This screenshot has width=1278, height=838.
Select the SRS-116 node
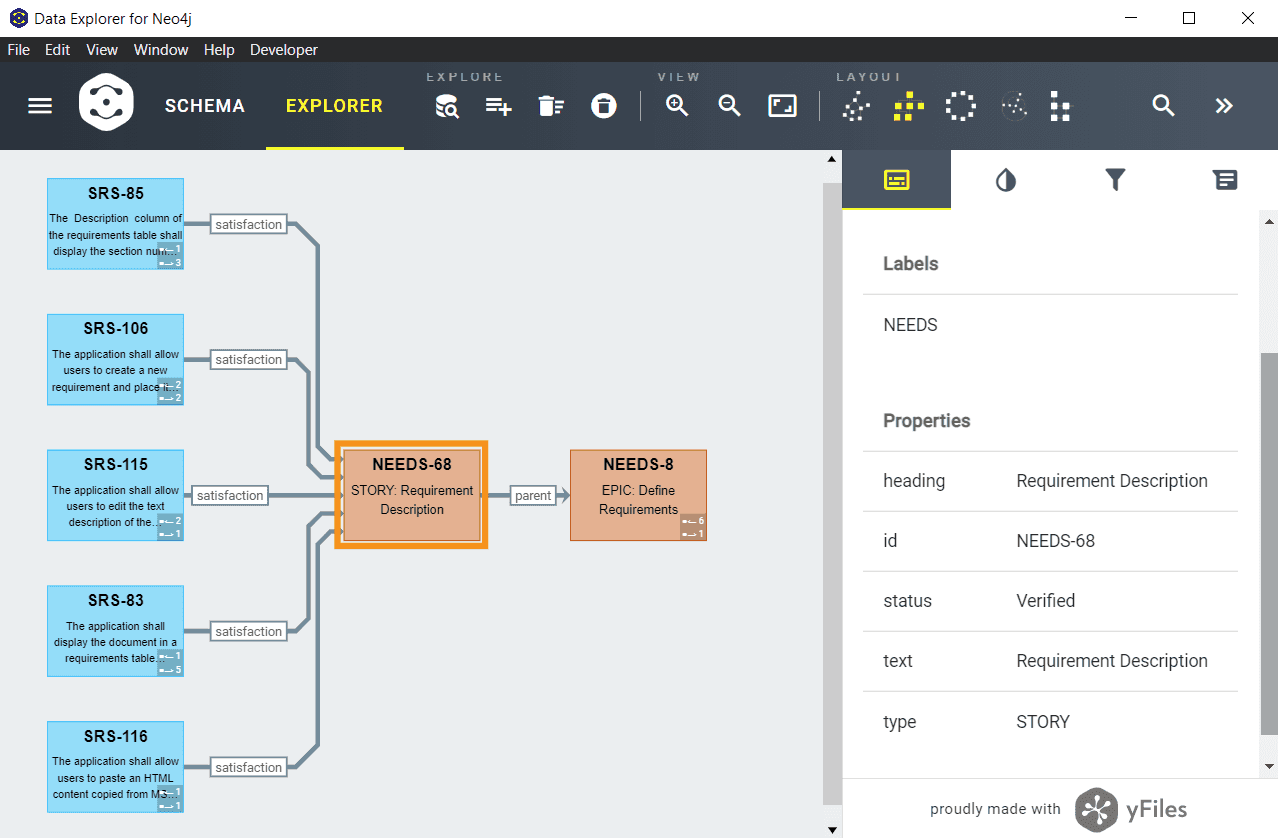pyautogui.click(x=115, y=767)
